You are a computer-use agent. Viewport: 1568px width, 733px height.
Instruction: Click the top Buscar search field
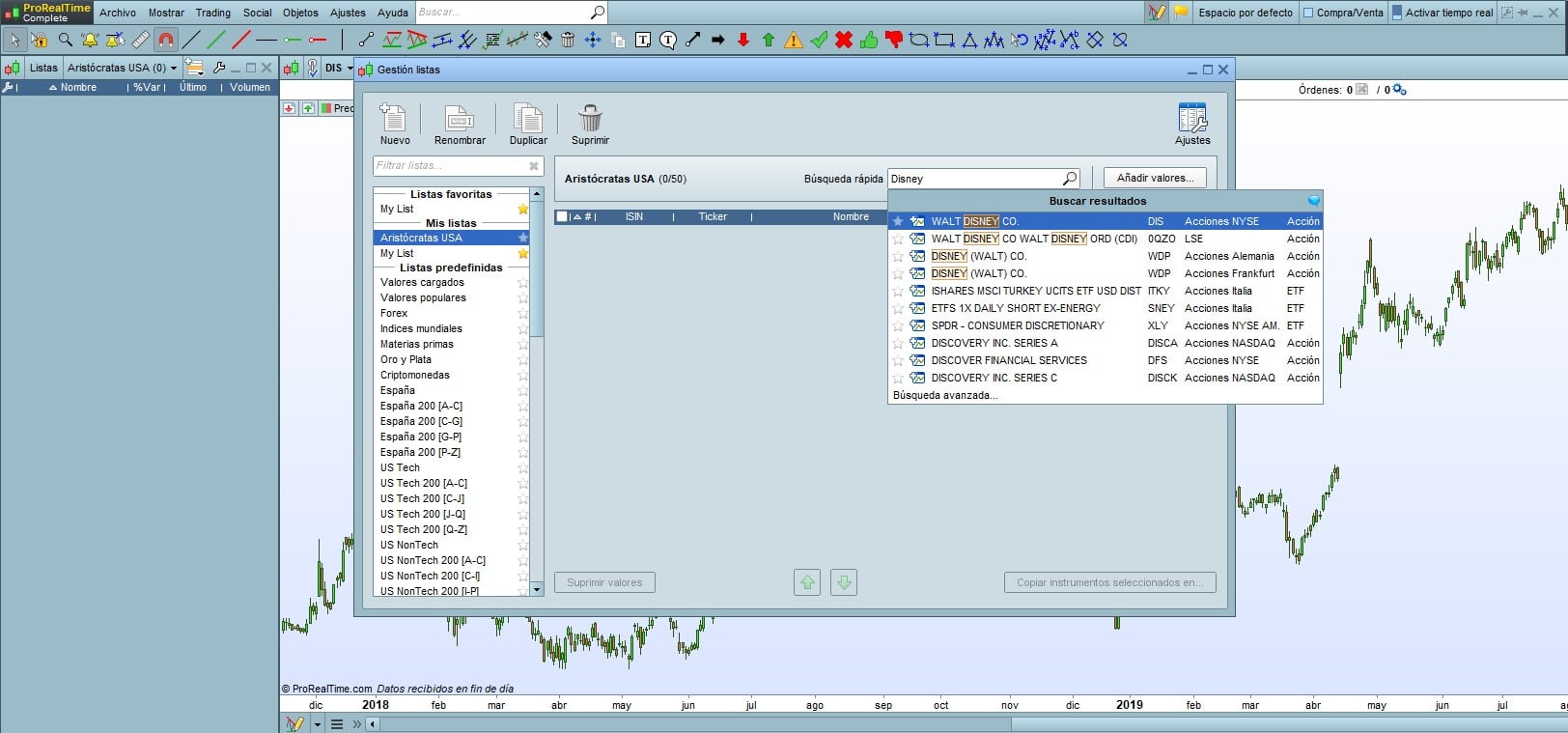[x=512, y=13]
